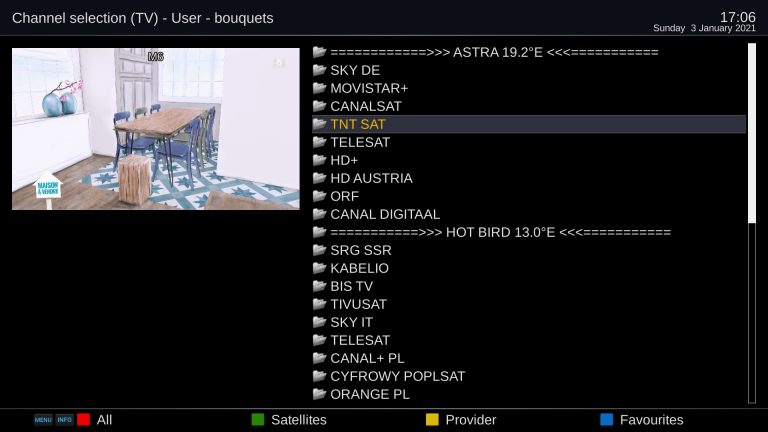Click the MENU key icon
Image resolution: width=768 pixels, height=432 pixels.
[43, 420]
